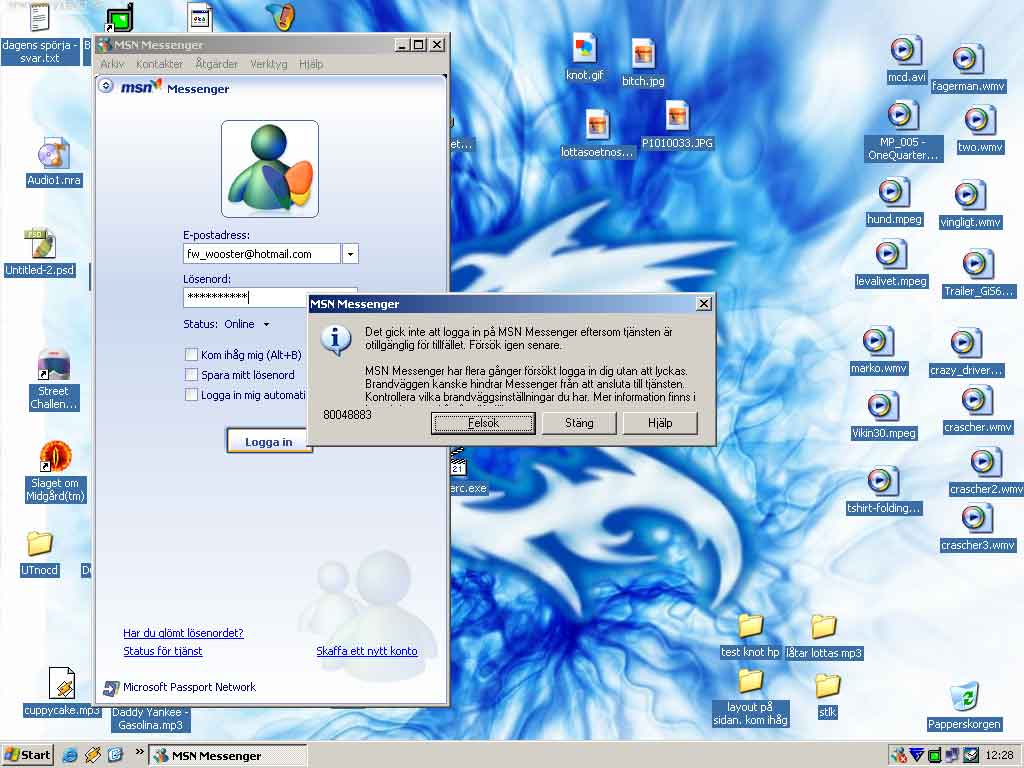Select the Audio1.nra desktop icon
The height and width of the screenshot is (768, 1024).
54,154
